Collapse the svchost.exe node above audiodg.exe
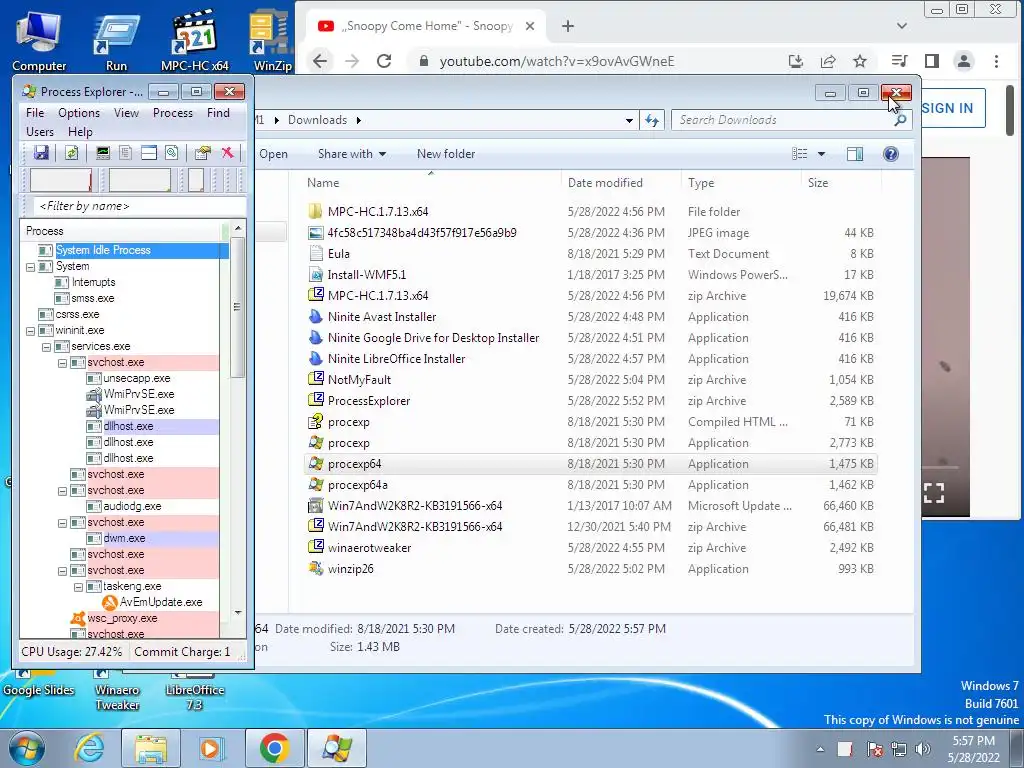Viewport: 1024px width, 768px height. 63,490
